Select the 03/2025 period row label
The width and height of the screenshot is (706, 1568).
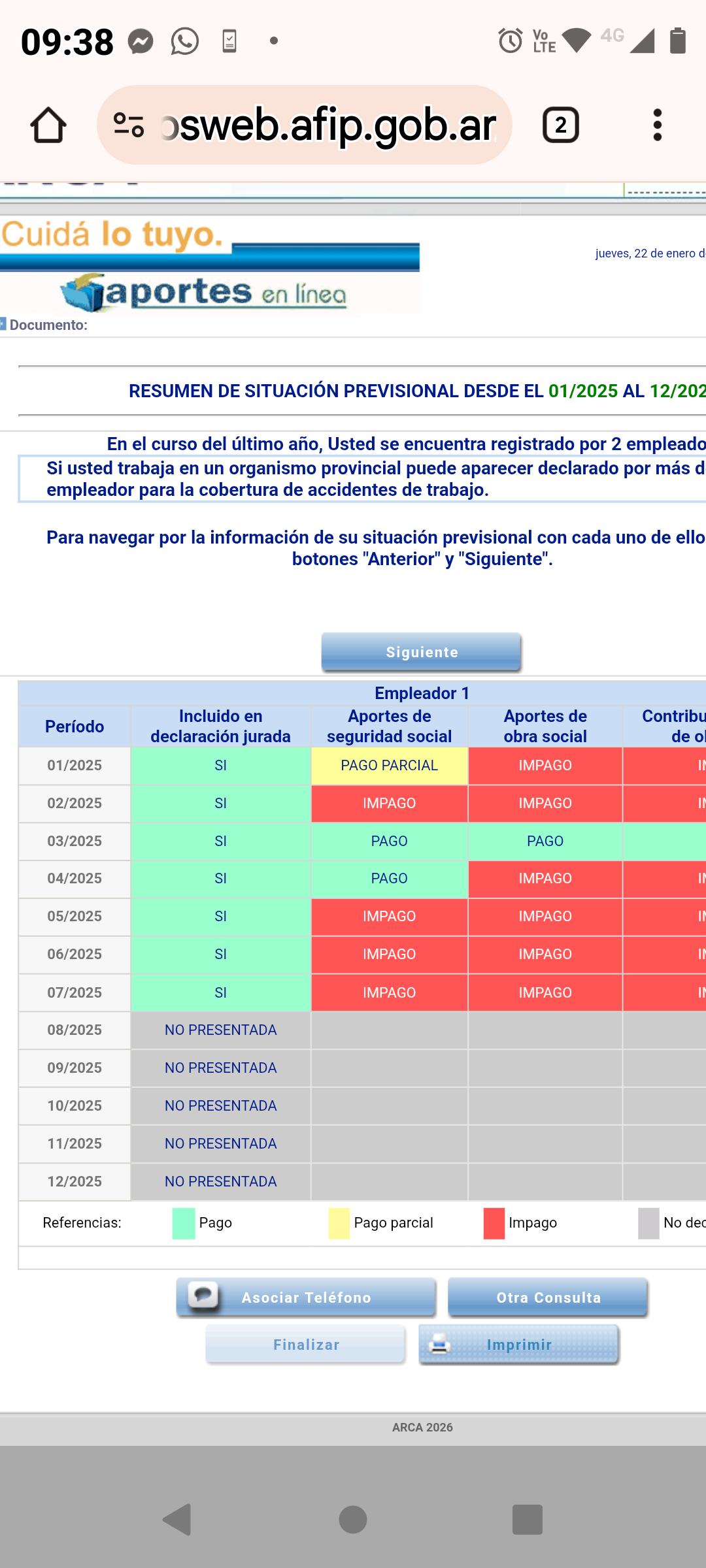pos(75,841)
